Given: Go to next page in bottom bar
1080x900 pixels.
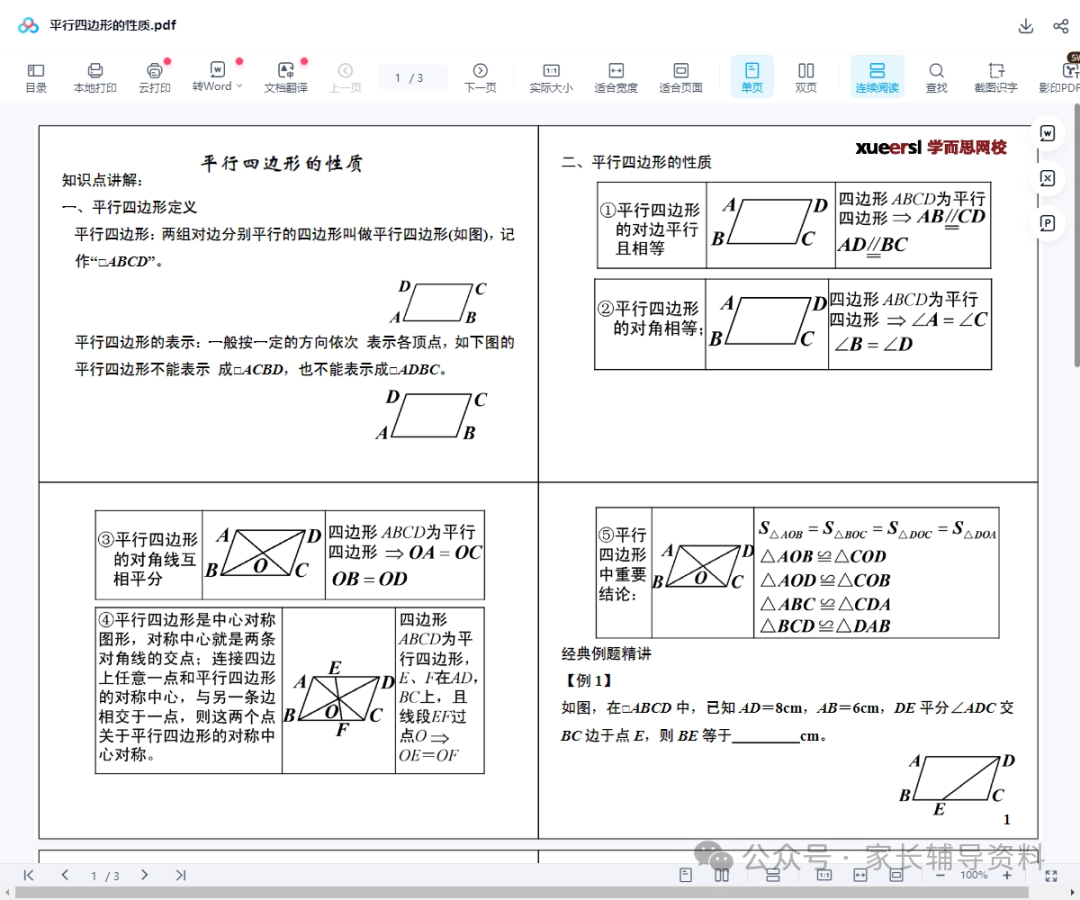Looking at the screenshot, I should pos(144,875).
